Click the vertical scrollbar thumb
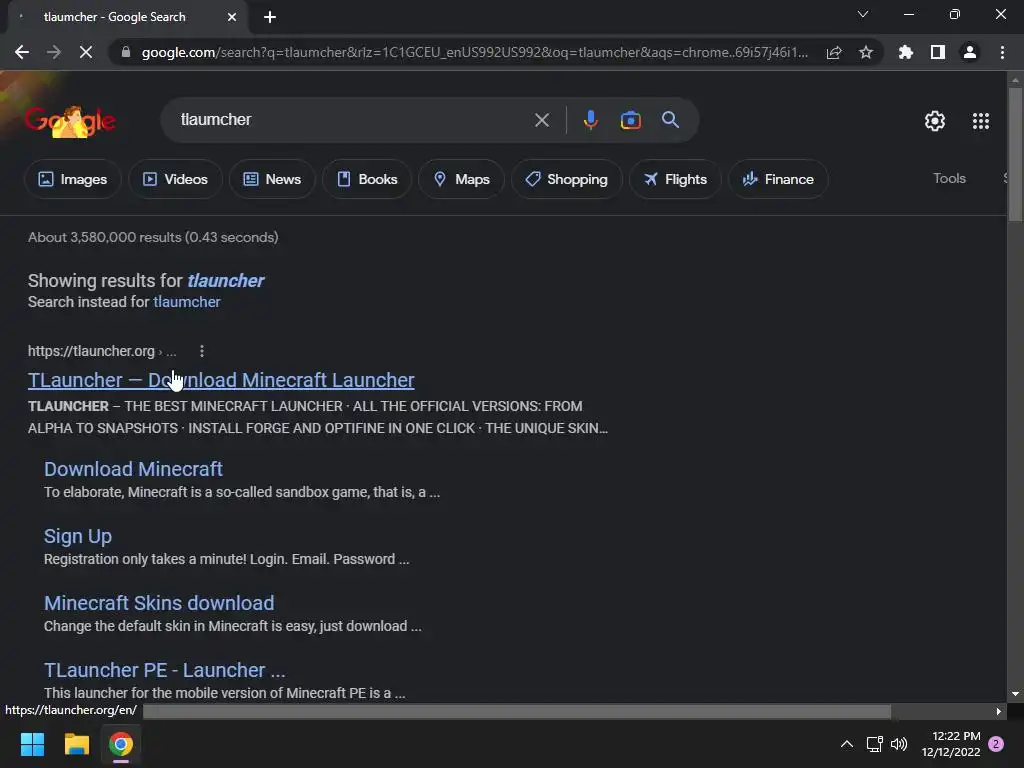Viewport: 1024px width, 768px height. pyautogui.click(x=1015, y=154)
